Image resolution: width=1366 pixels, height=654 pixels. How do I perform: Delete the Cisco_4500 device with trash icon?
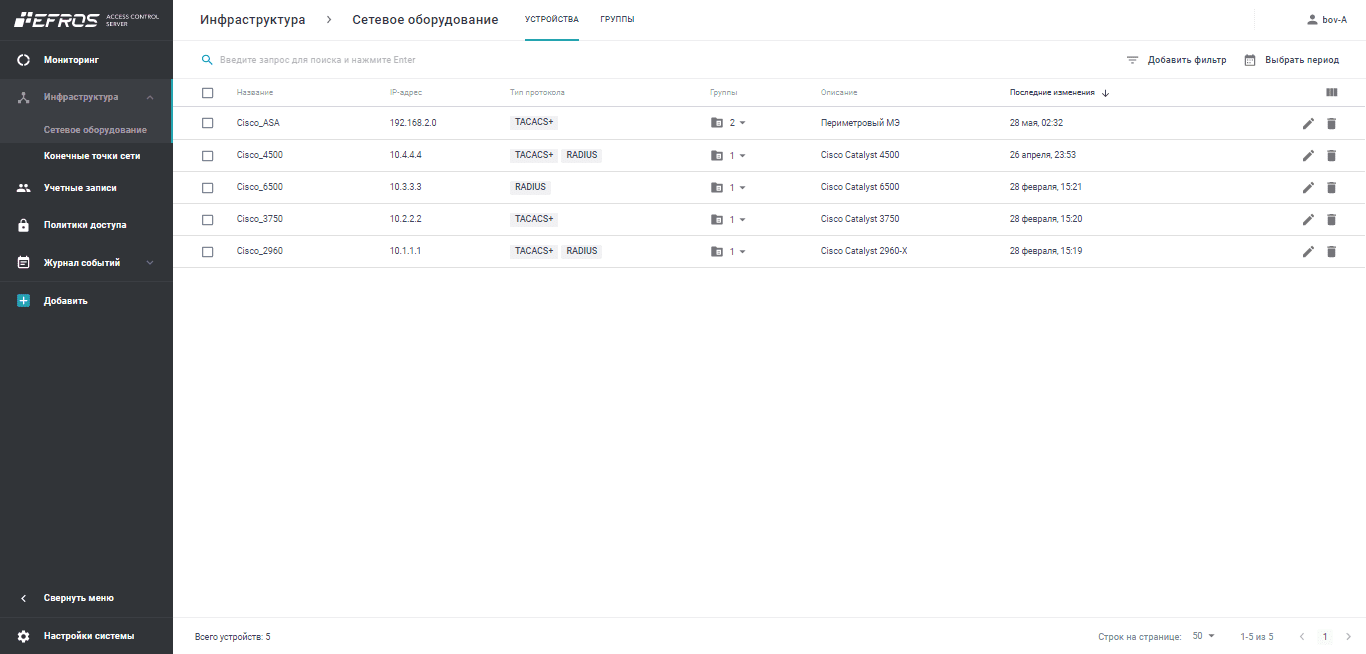(x=1331, y=155)
